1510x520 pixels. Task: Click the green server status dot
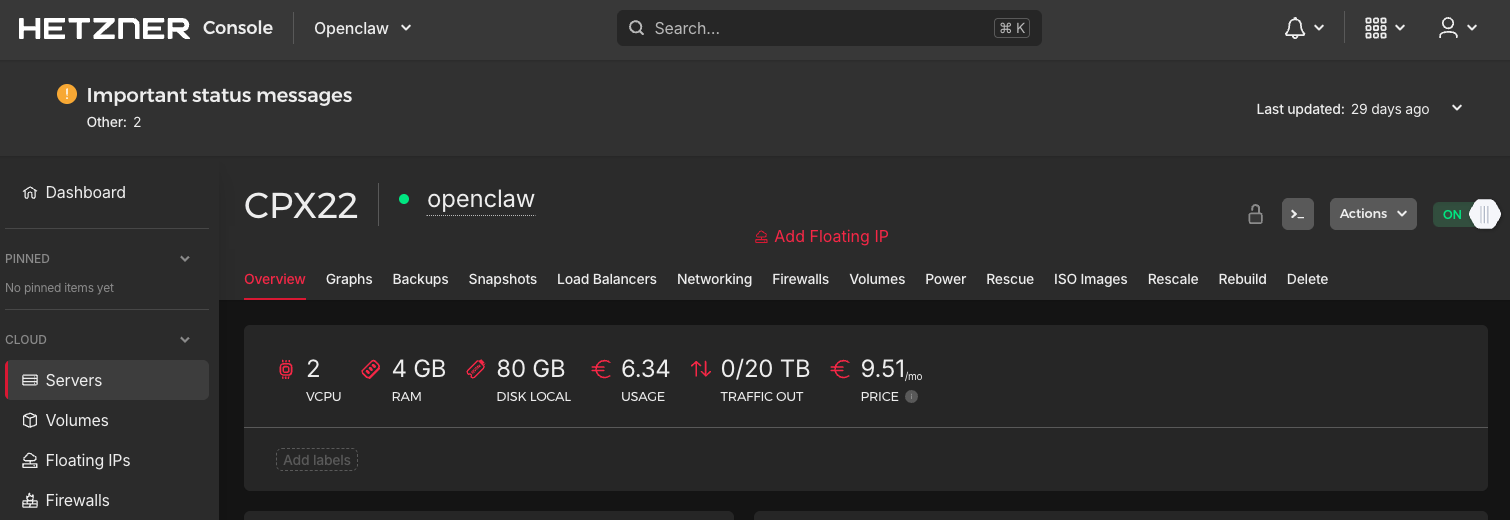point(404,199)
